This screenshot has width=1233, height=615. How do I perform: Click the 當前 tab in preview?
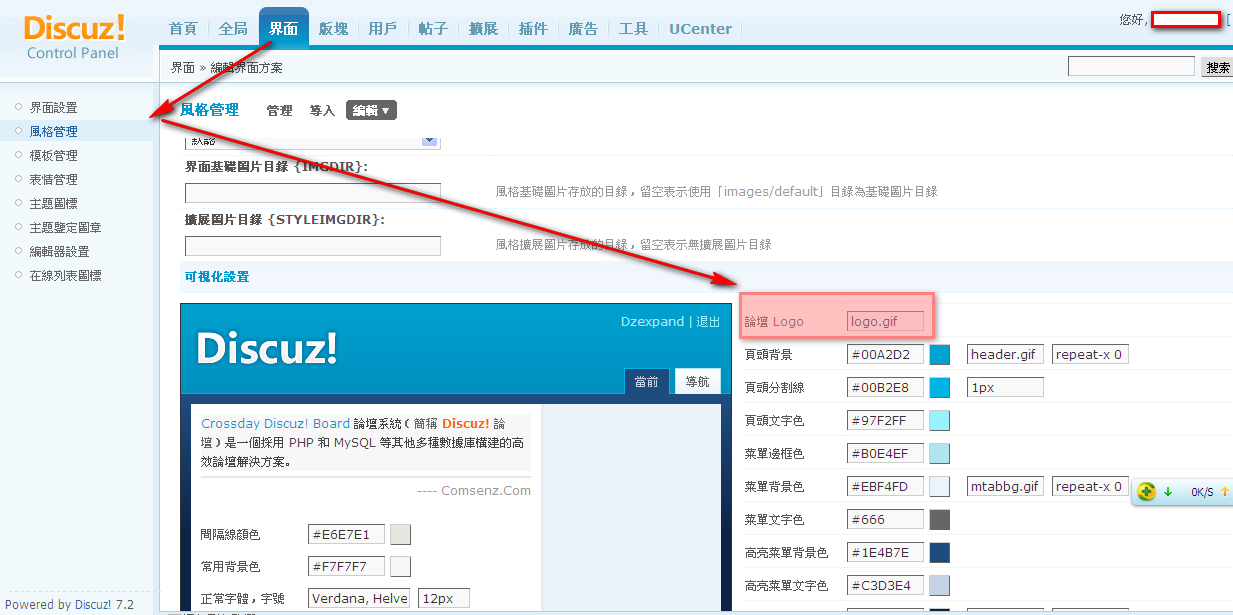[646, 381]
